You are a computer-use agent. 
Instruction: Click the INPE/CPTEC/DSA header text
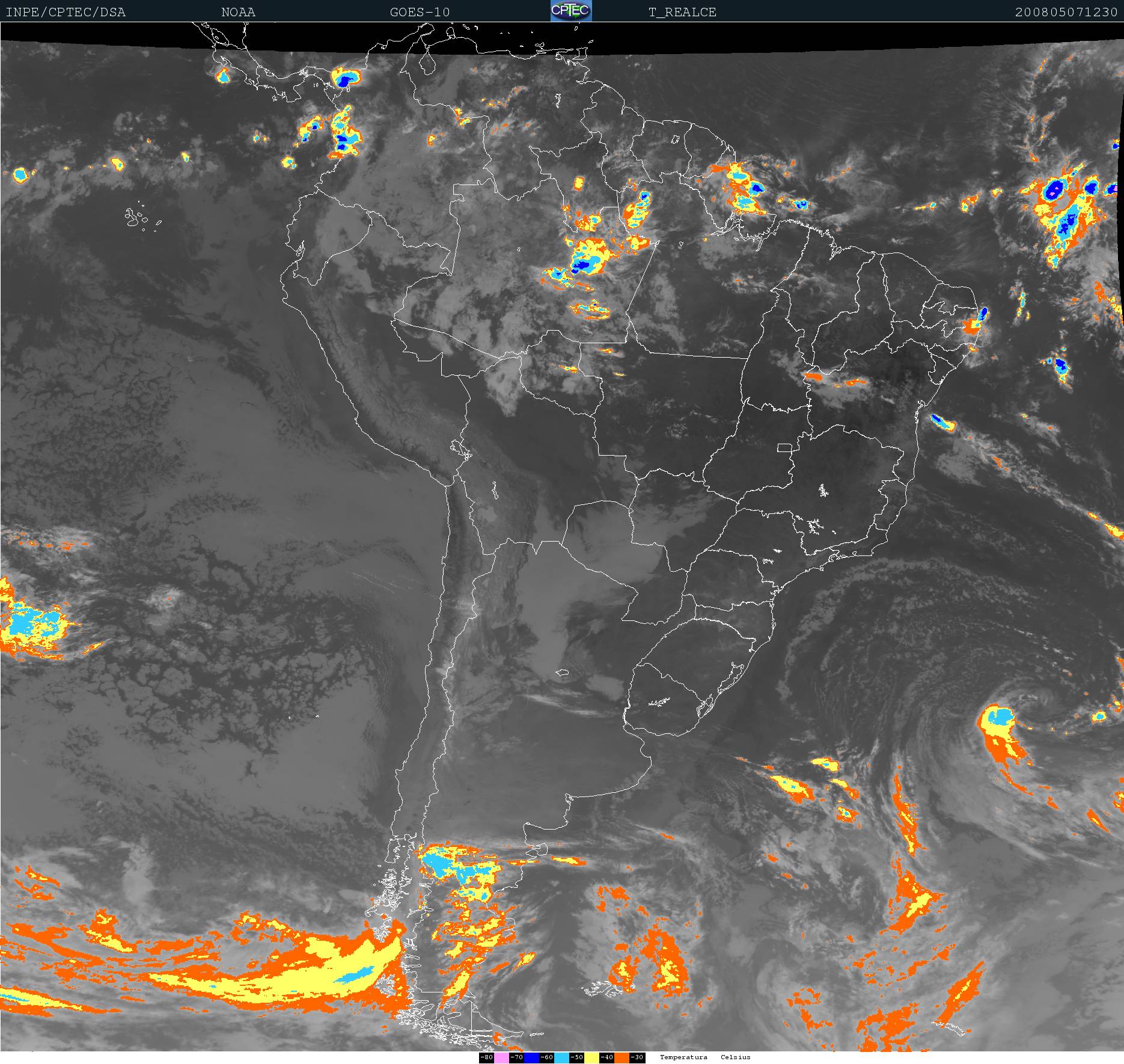[x=66, y=12]
